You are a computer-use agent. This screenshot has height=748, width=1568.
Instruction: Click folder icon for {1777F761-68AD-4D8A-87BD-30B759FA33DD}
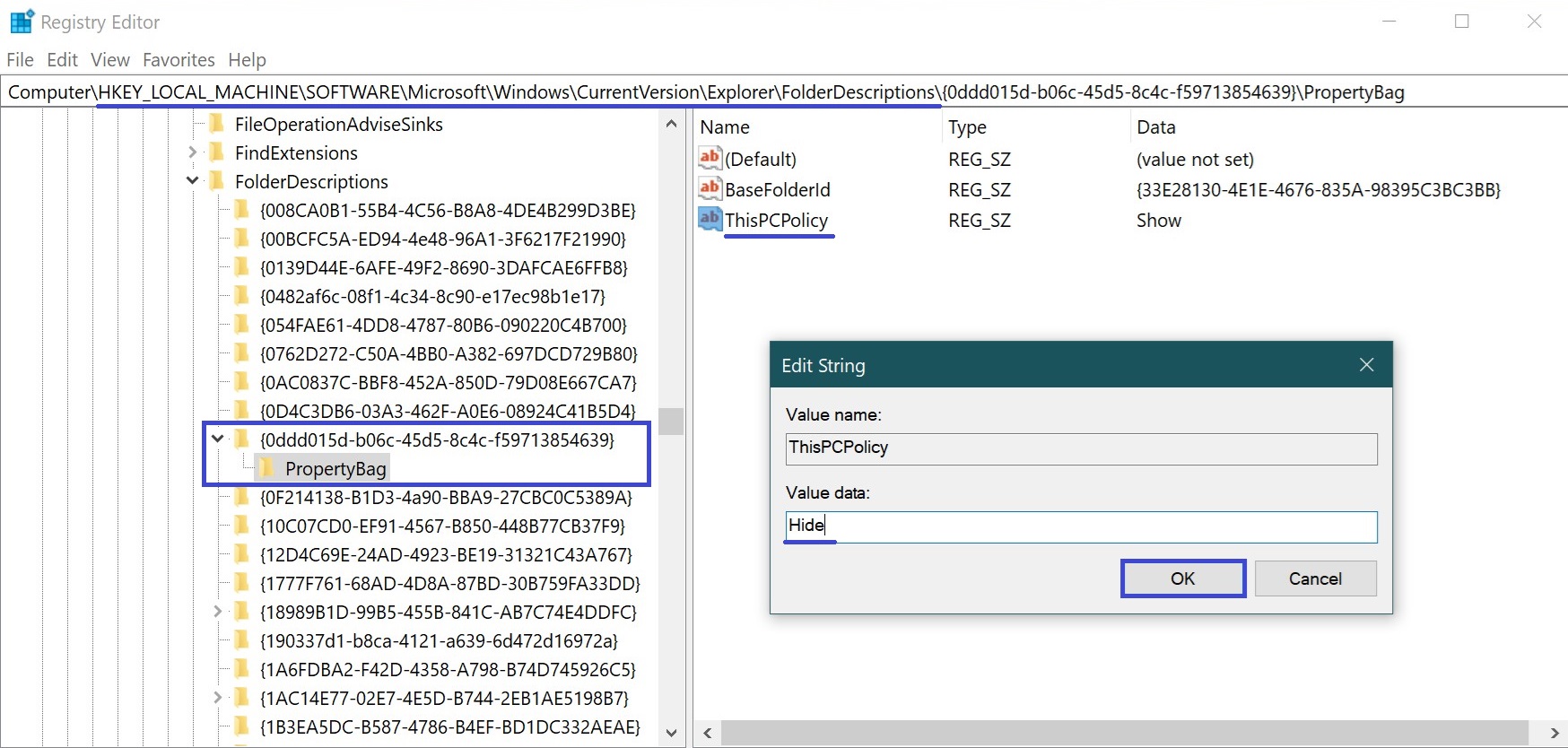point(241,583)
